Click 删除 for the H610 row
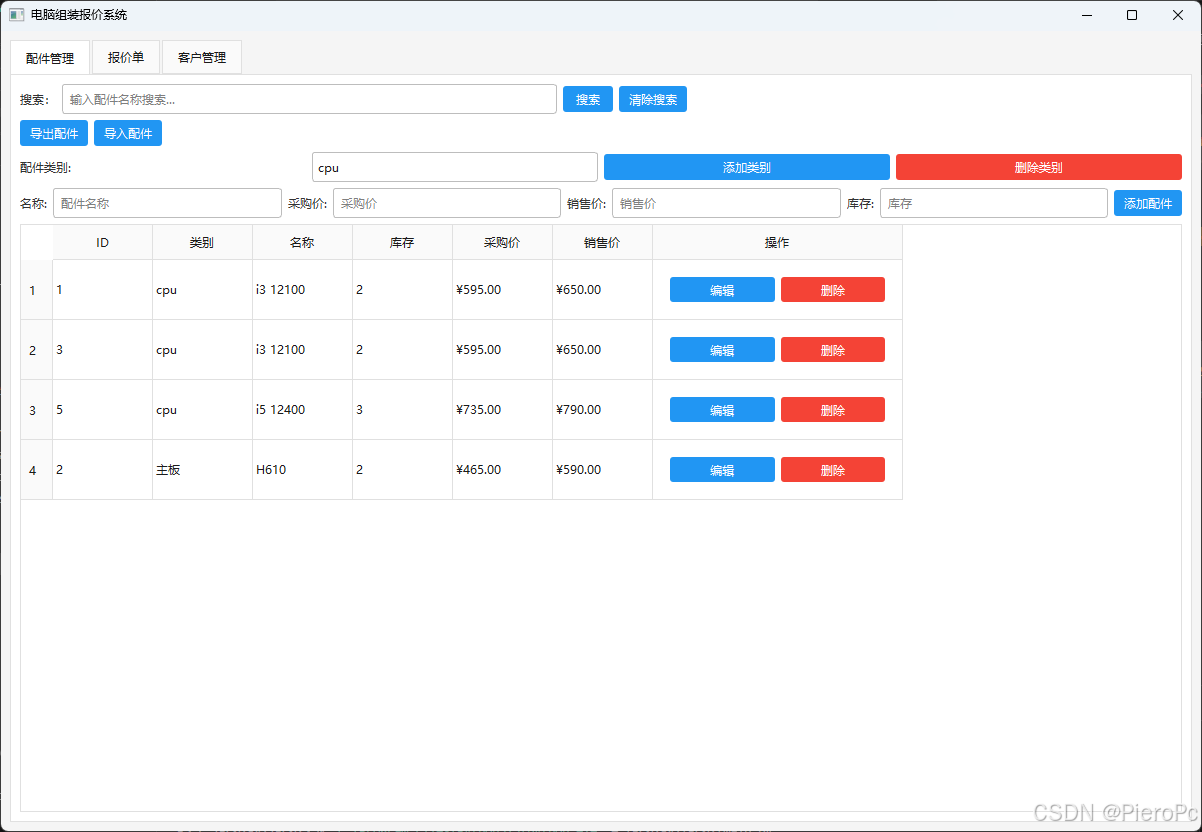1202x832 pixels. [x=833, y=470]
